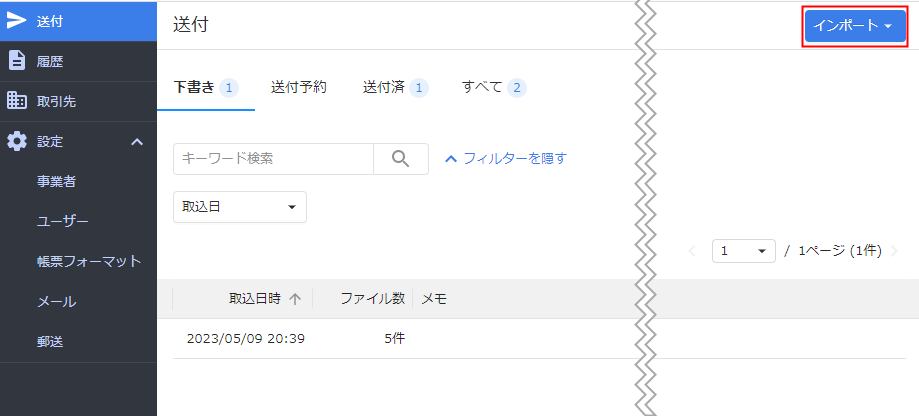The width and height of the screenshot is (919, 416).
Task: Click the 設定 gear icon
Action: 17,141
